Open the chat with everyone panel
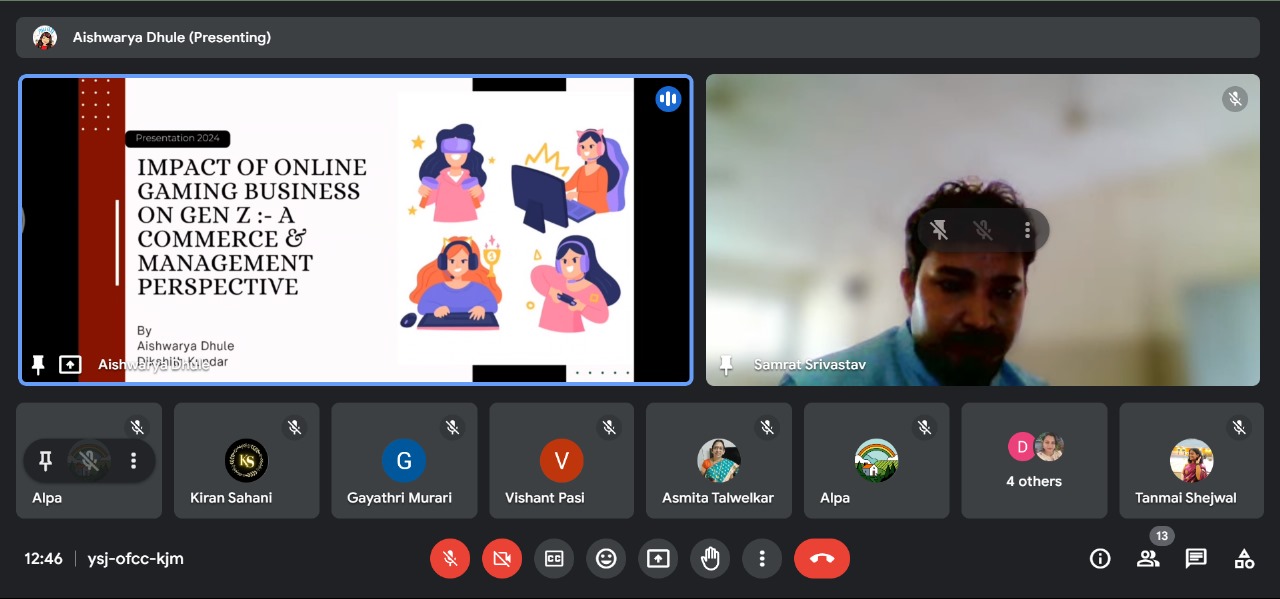Viewport: 1280px width, 599px height. (1196, 559)
